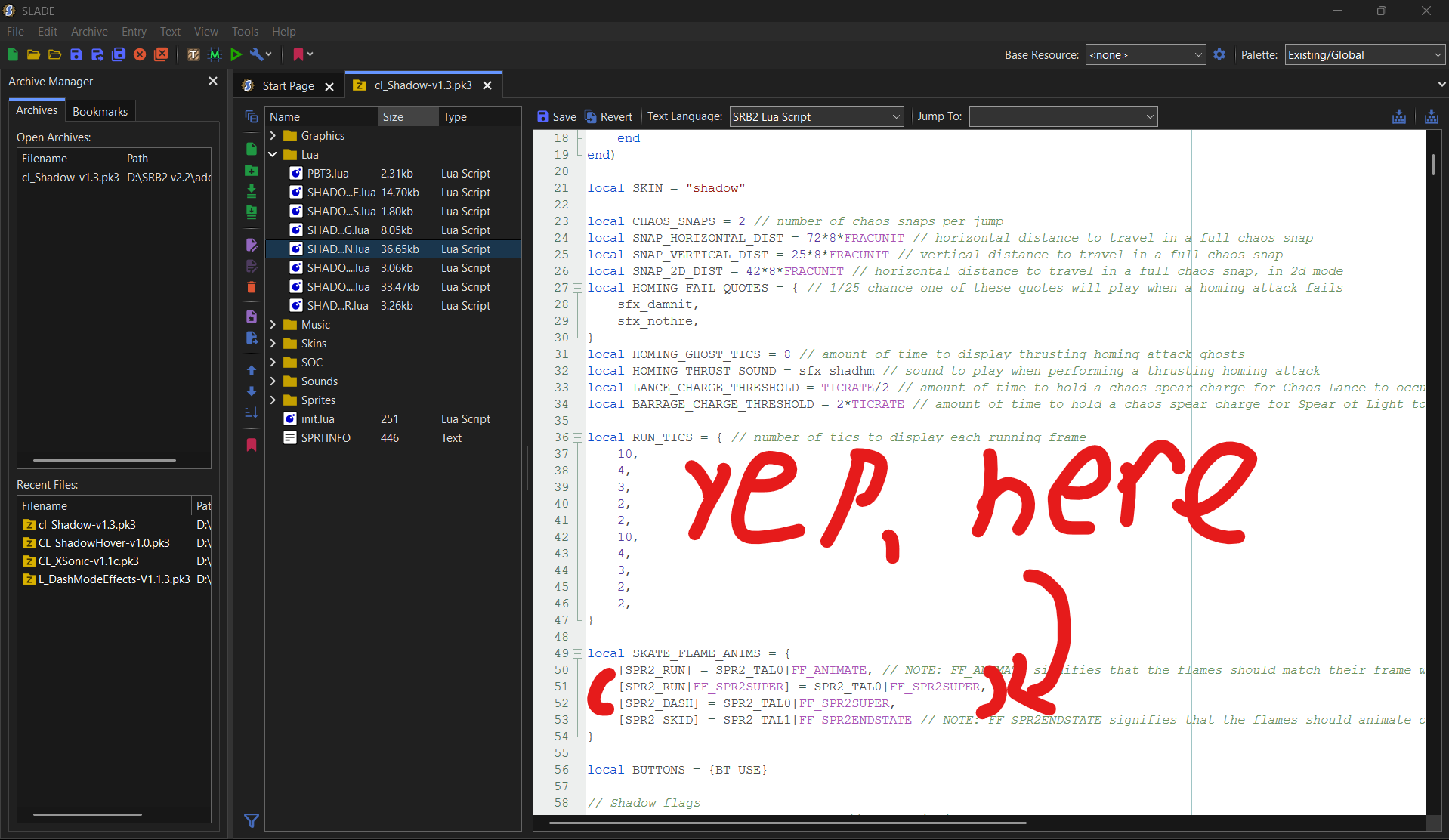
Task: Select the SPRTINFO text entry
Action: [x=393, y=438]
